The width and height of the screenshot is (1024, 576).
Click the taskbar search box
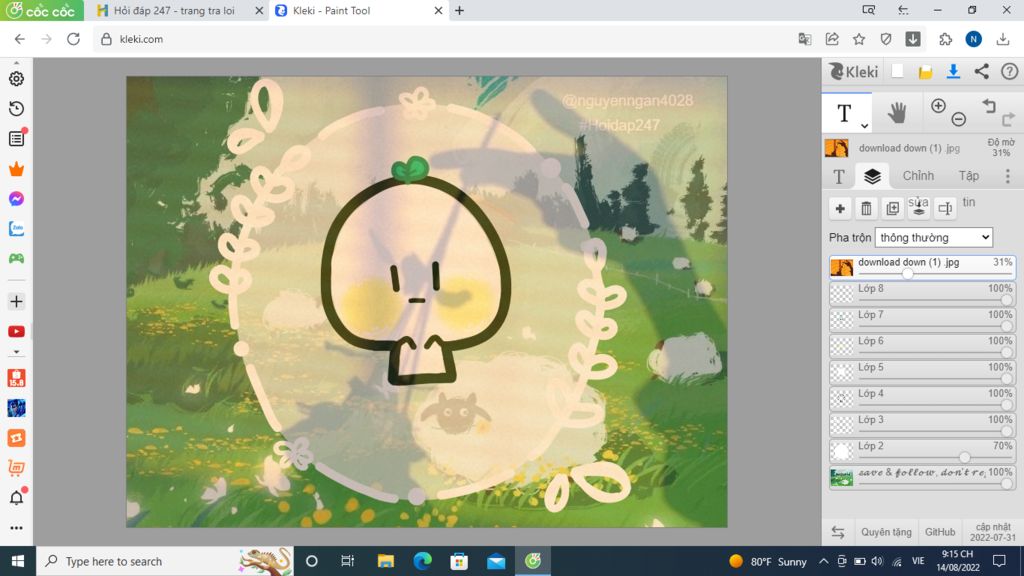click(165, 561)
